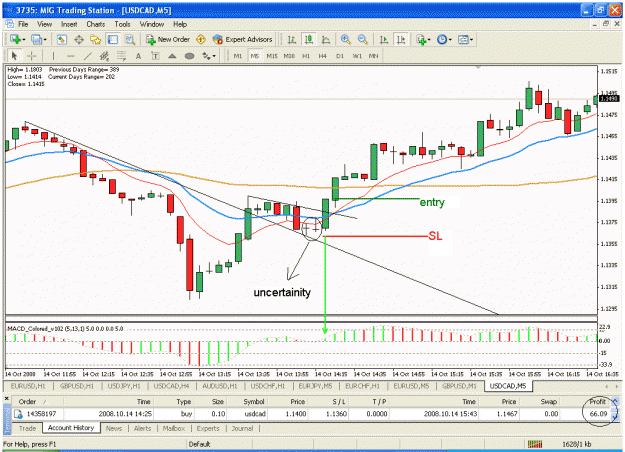Open the Indicators list dropdown

coord(423,39)
